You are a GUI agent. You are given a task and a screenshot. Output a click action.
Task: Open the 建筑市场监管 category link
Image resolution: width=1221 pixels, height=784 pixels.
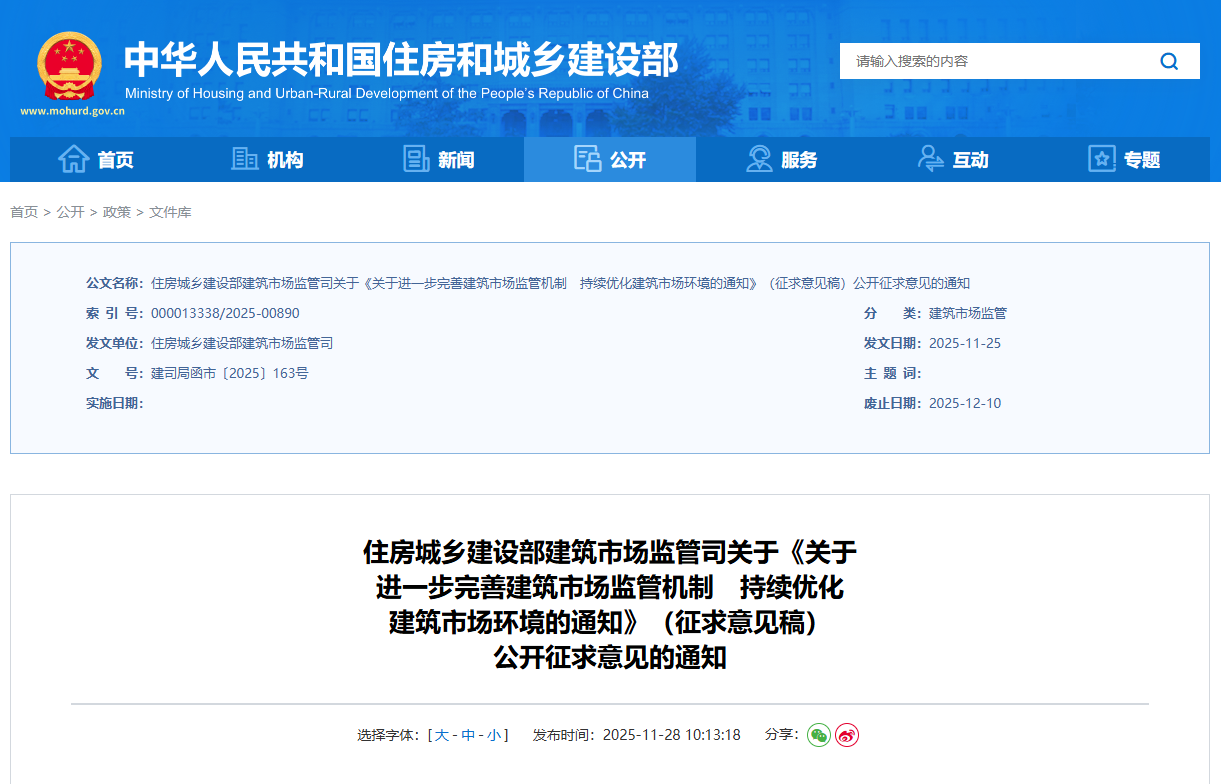click(x=968, y=312)
